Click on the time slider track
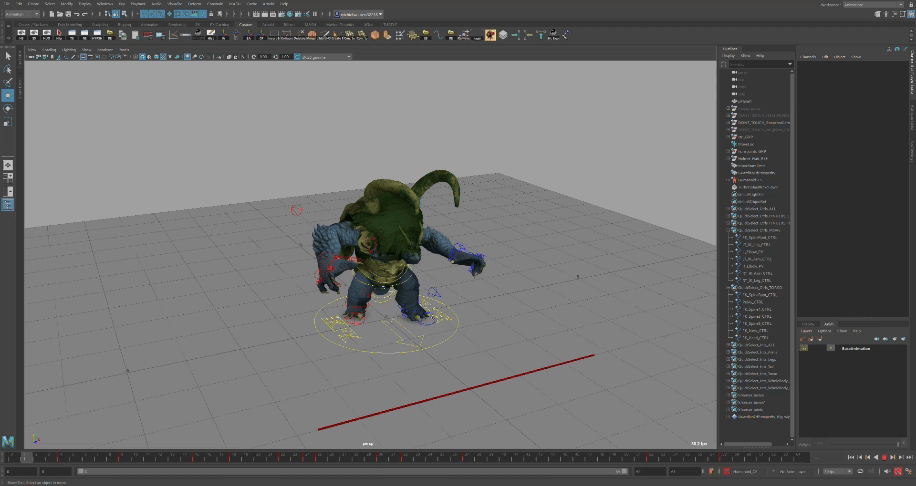 pos(400,458)
